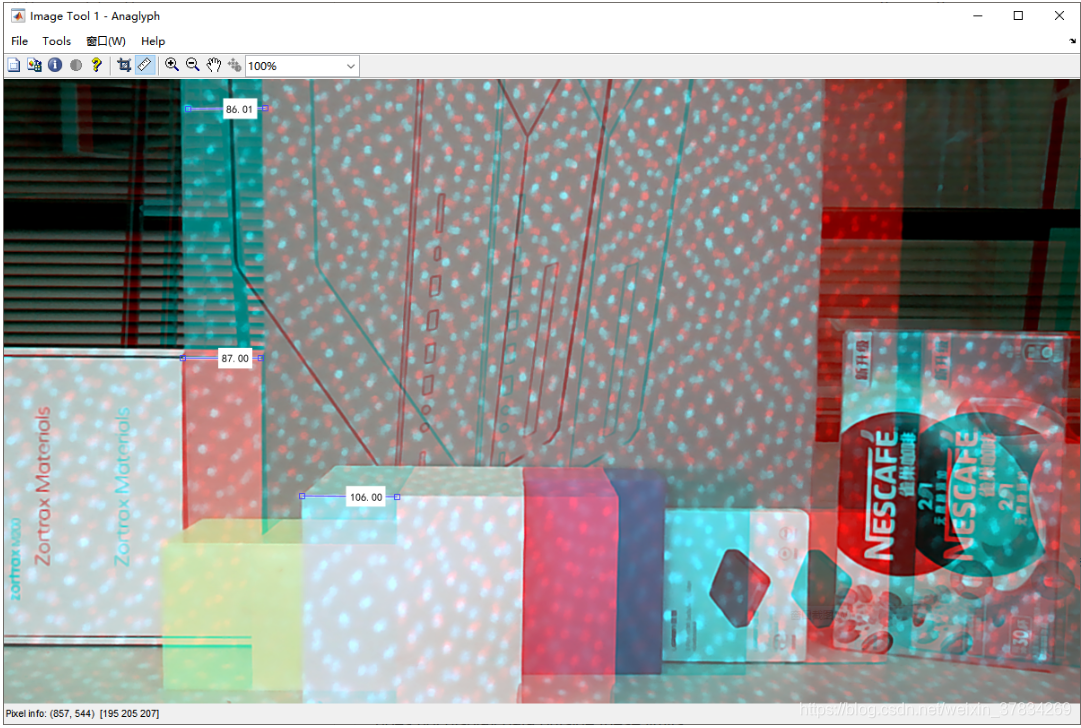This screenshot has height=728, width=1081.
Task: Click the four-arrow pan icon beside the hand
Action: pyautogui.click(x=234, y=65)
